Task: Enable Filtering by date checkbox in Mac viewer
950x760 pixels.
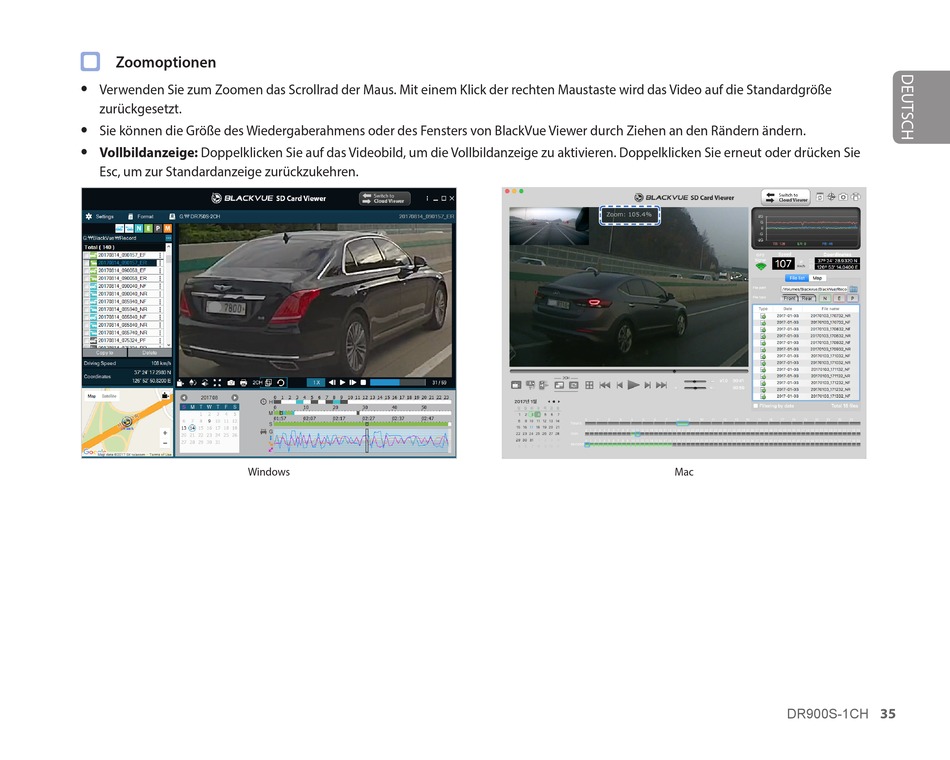Action: (756, 406)
